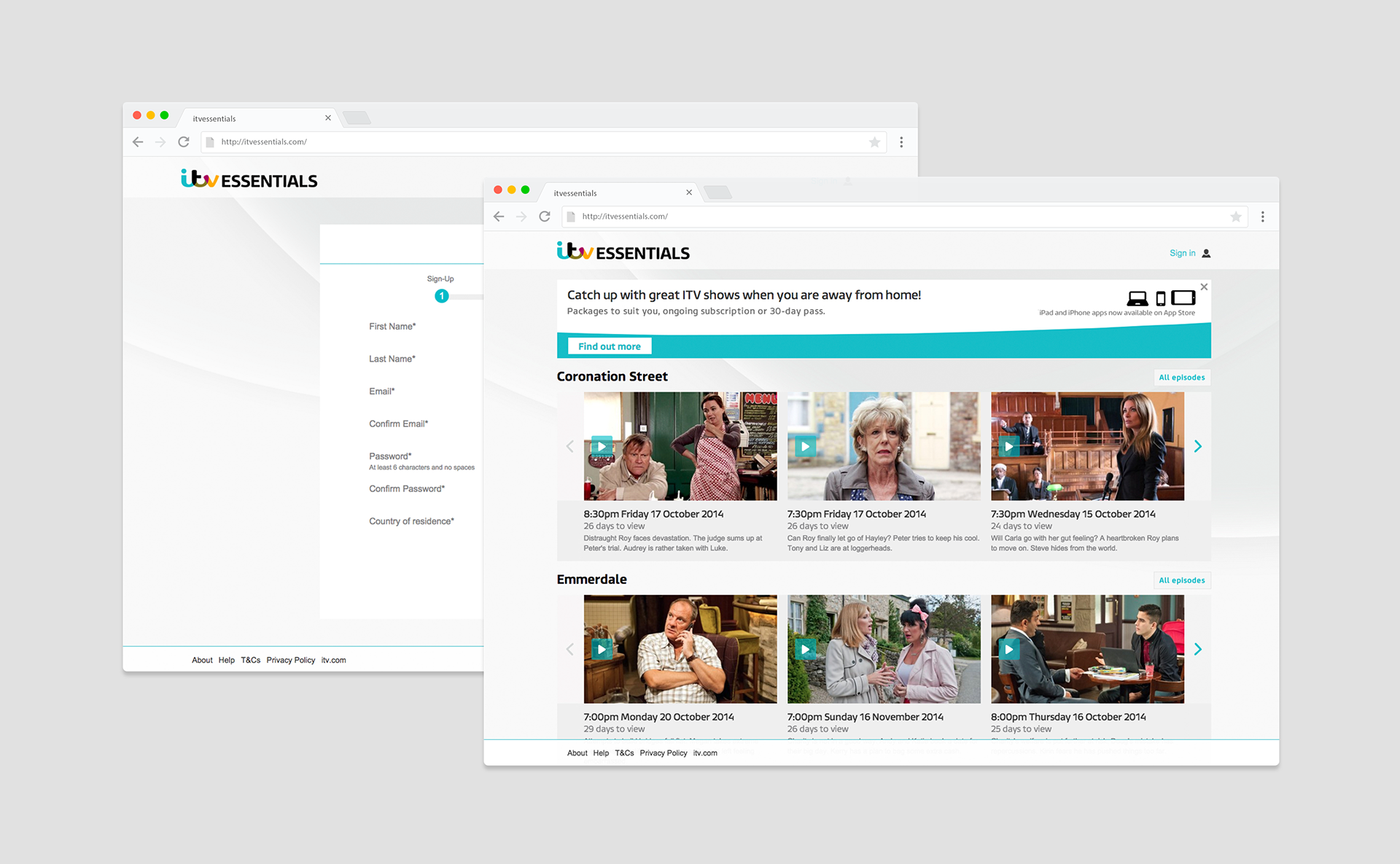
Task: Play 8:30pm Friday 17 October episode
Action: pyautogui.click(x=602, y=446)
